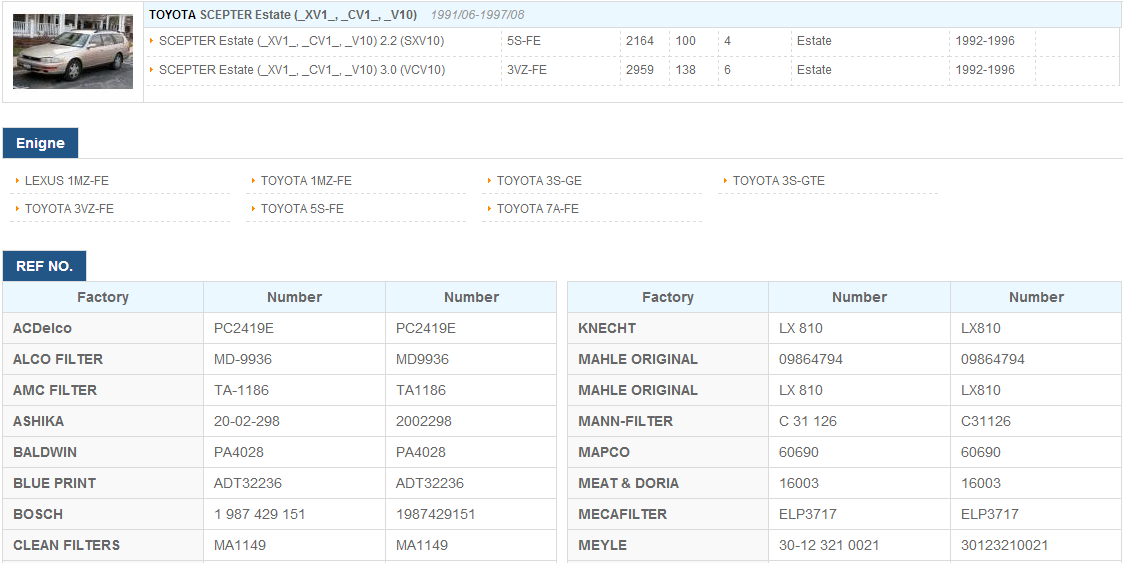Open the TOYOTA 3S-GE engine link
This screenshot has height=563, width=1123.
(x=539, y=181)
